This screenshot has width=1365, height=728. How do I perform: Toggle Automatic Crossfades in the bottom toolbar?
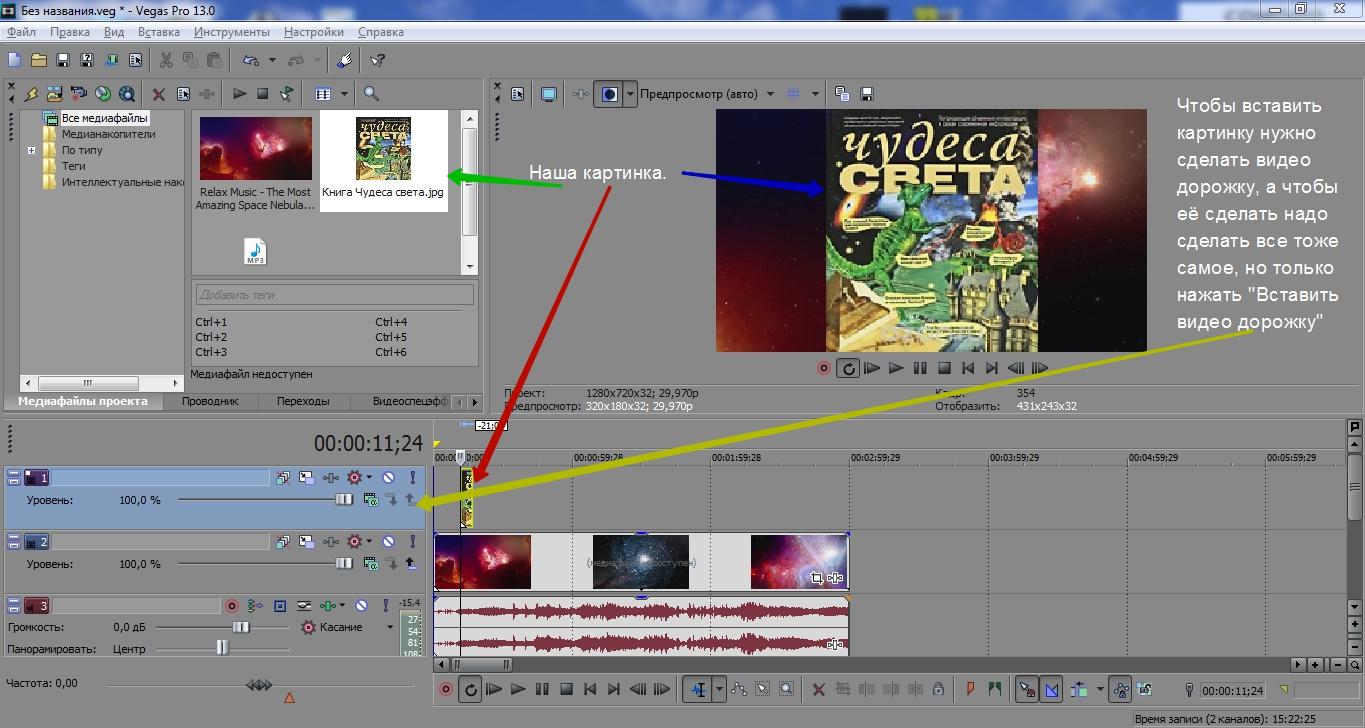pyautogui.click(x=1052, y=689)
